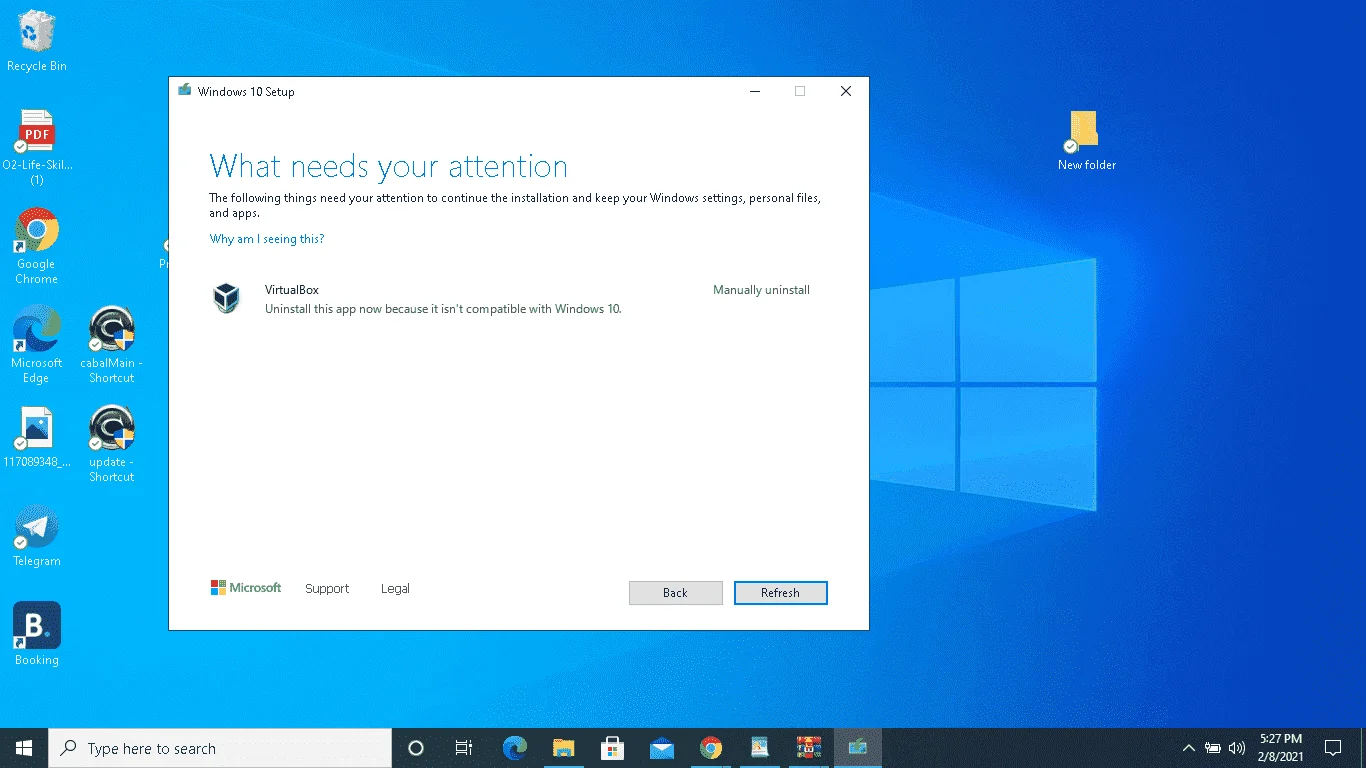Open Cortana from the taskbar circle icon

[416, 748]
